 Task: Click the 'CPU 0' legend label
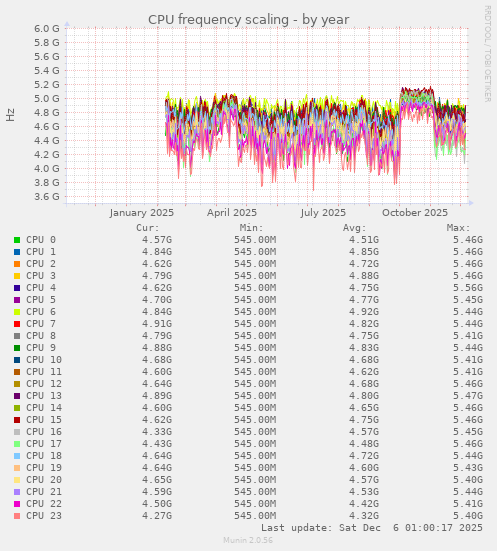pyautogui.click(x=41, y=240)
